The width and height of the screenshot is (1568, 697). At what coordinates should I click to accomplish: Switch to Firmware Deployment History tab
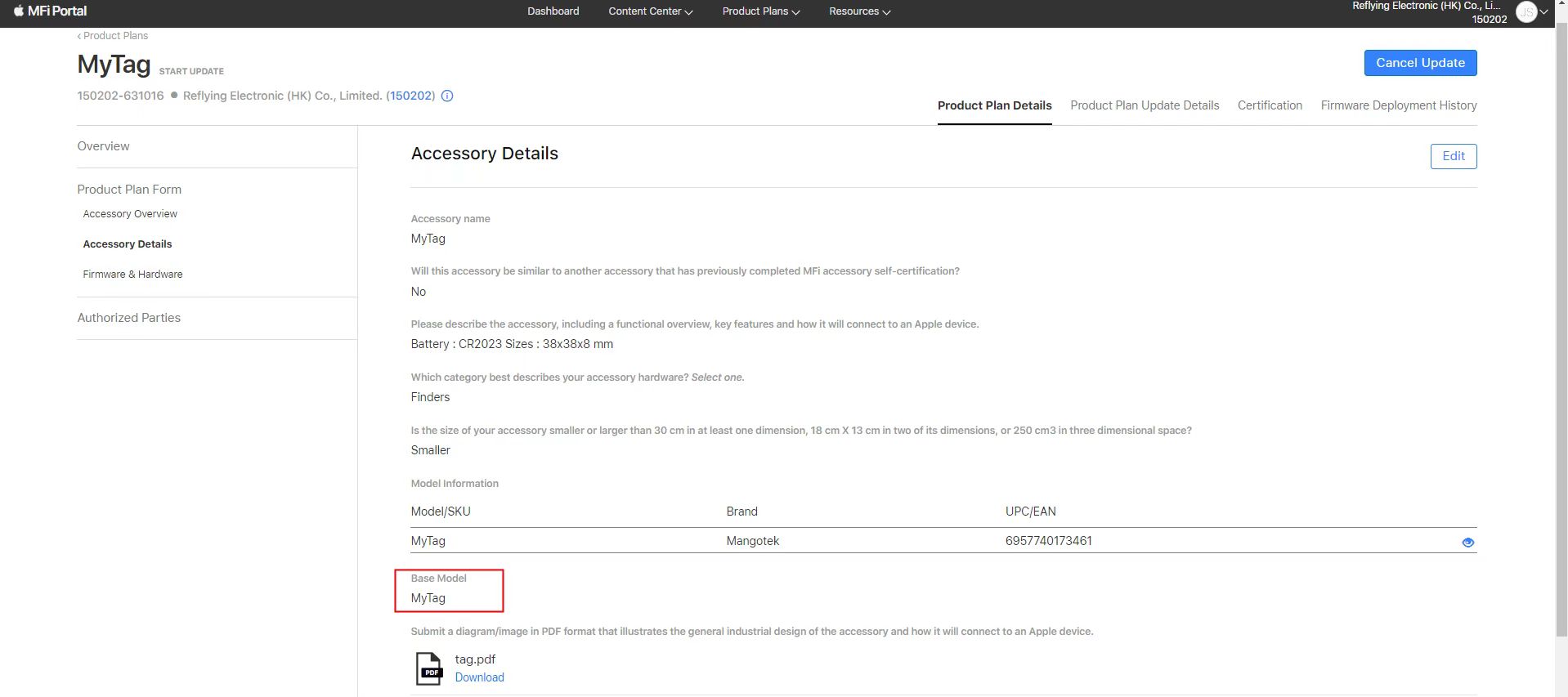tap(1398, 105)
